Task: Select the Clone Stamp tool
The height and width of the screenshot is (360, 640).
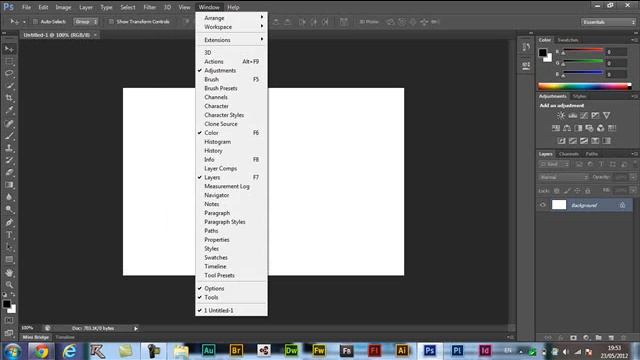Action: click(9, 148)
